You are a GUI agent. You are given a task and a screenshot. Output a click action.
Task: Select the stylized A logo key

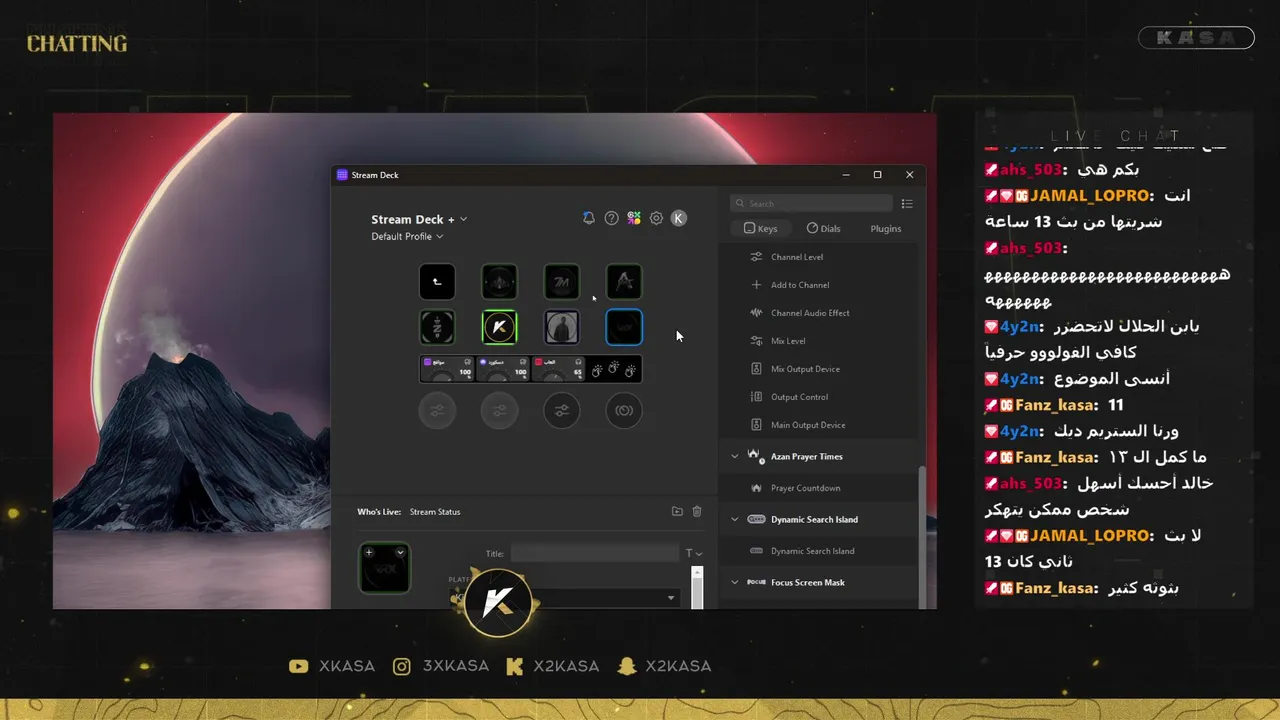pos(624,282)
